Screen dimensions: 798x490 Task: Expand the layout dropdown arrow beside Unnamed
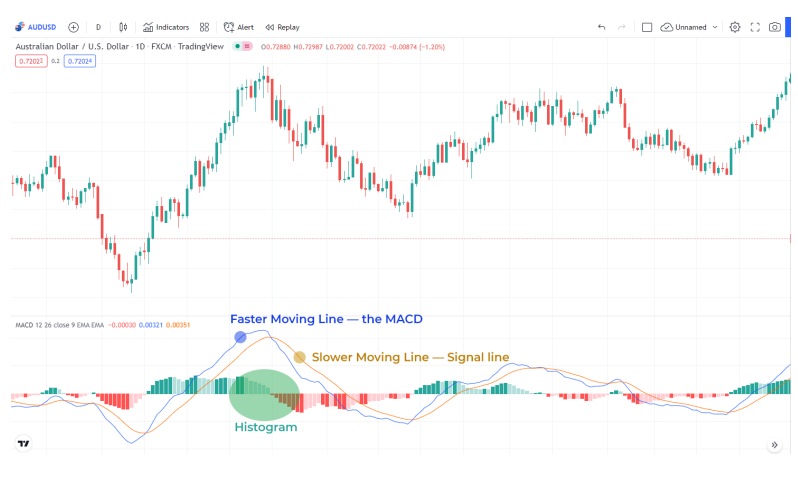(x=715, y=27)
